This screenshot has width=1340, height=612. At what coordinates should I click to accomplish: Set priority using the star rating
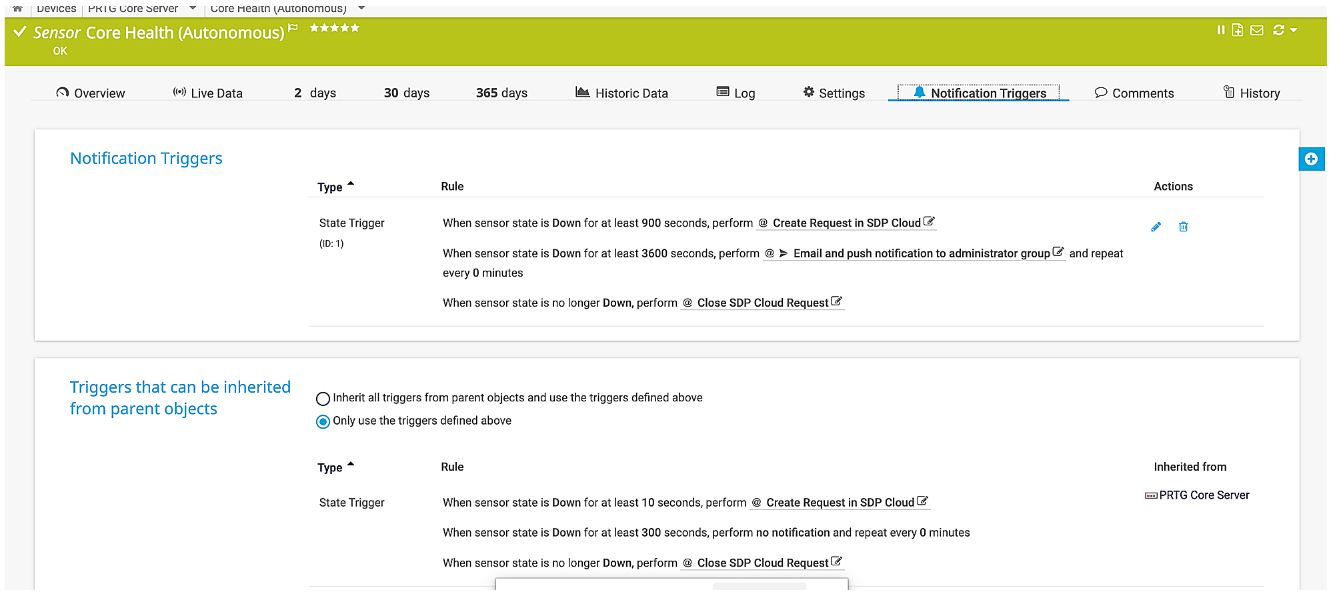click(334, 28)
